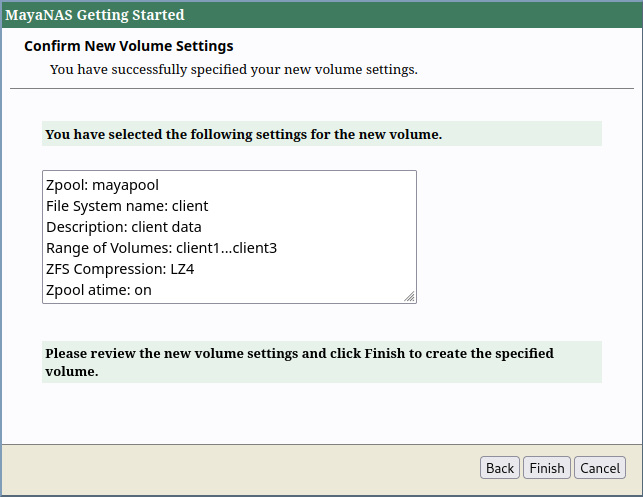Click the Zpool atime: on line
The height and width of the screenshot is (497, 643).
(98, 290)
